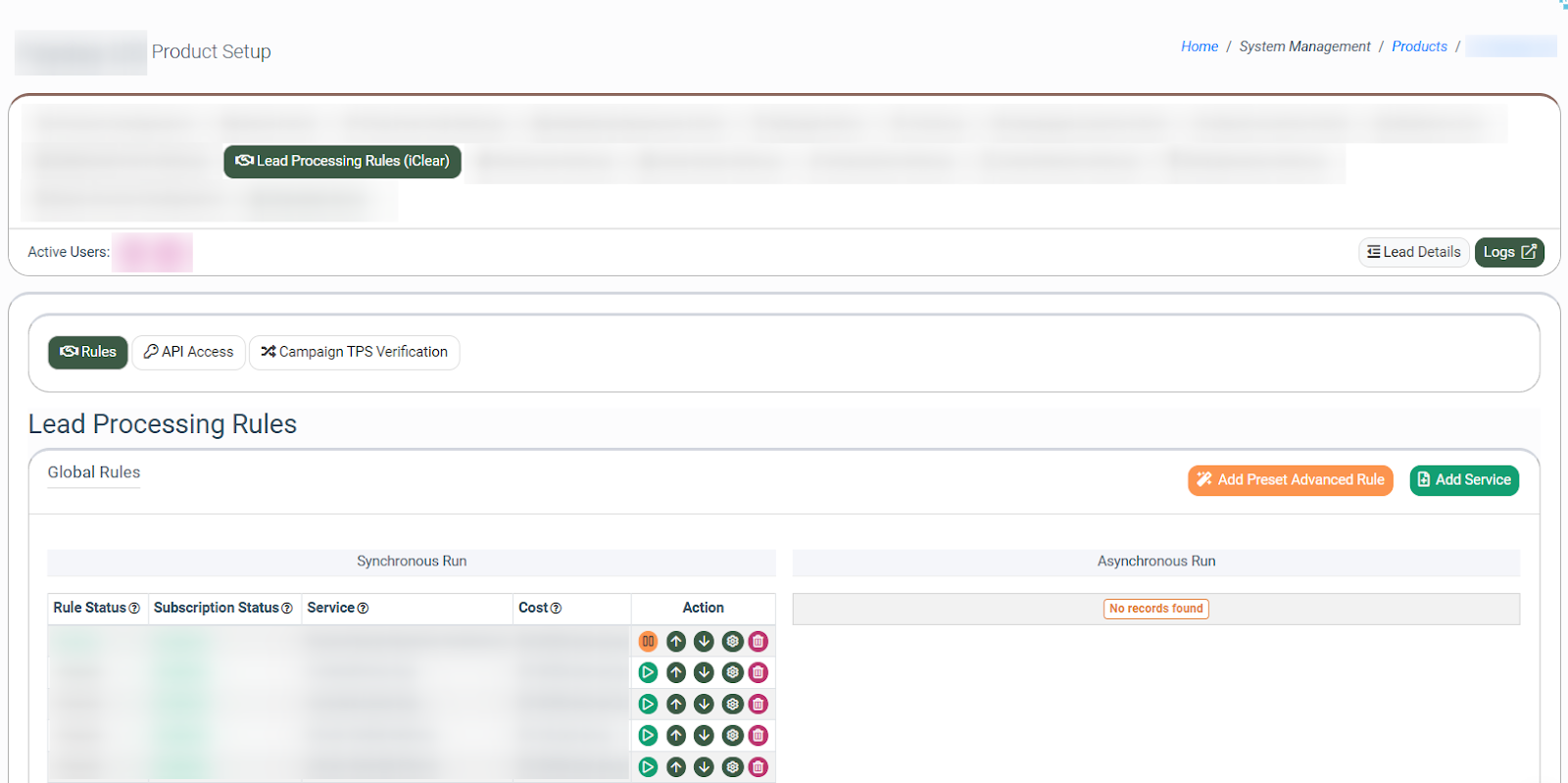
Task: Go to the Products breadcrumb link
Action: 1418,47
